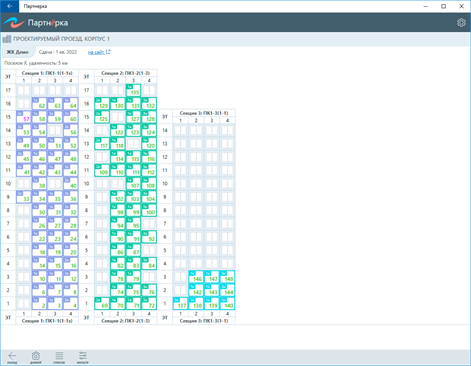Select apartment 117 on floor 13

102,144
